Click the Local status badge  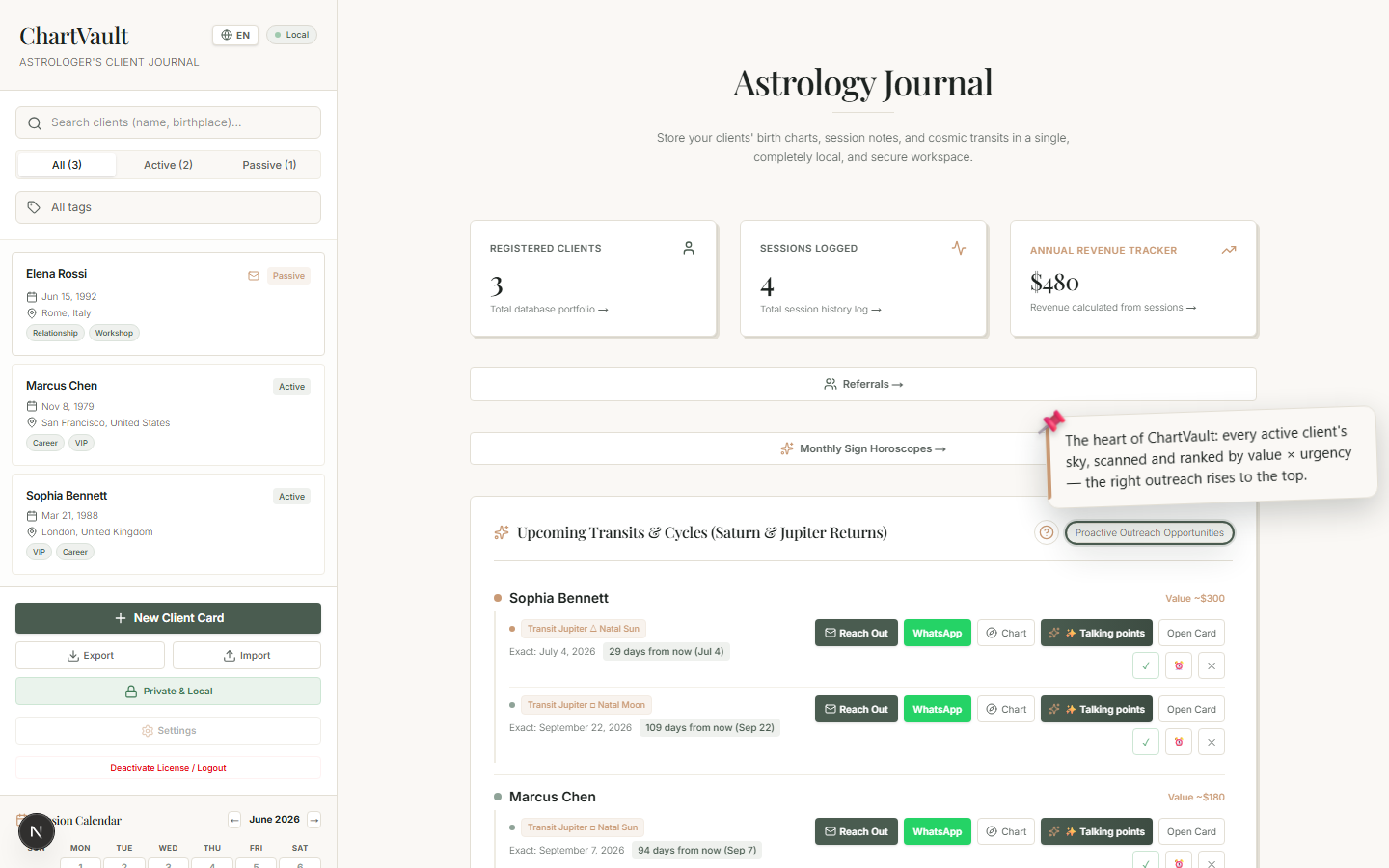291,35
